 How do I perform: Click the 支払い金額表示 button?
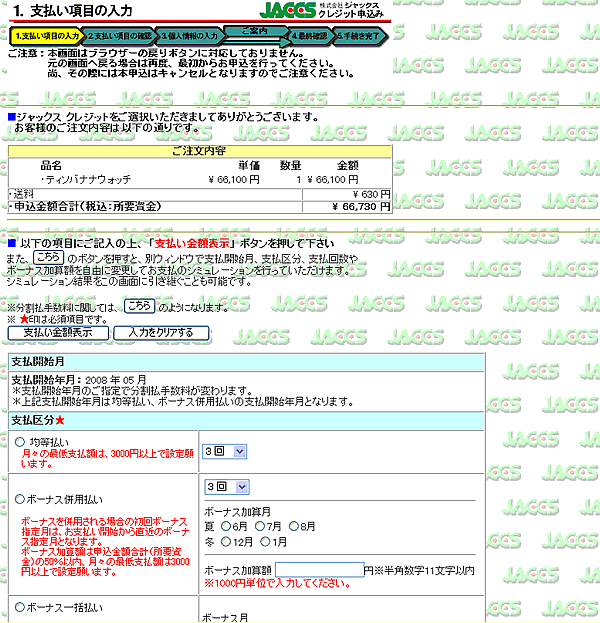(58, 333)
